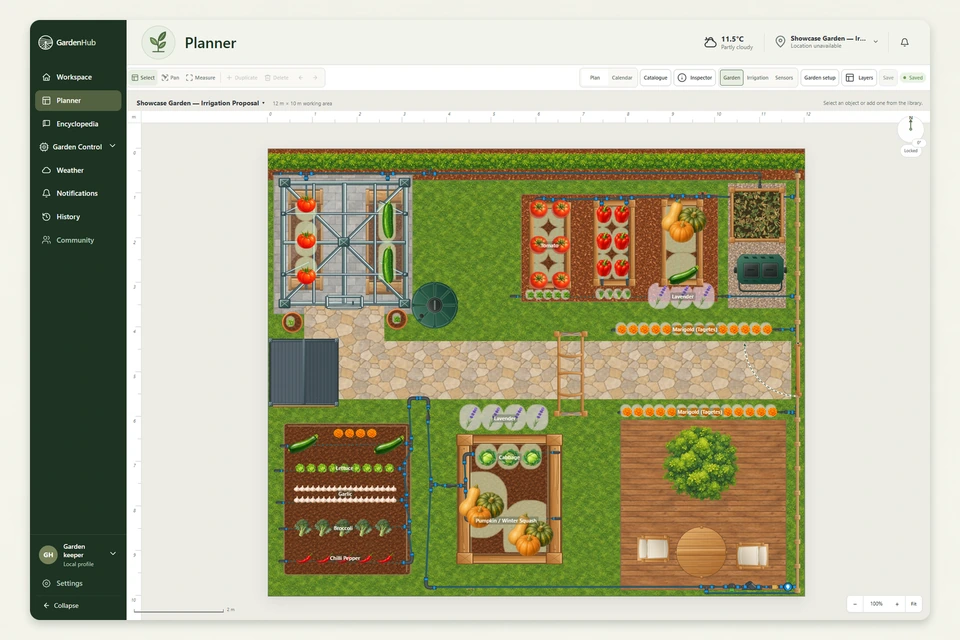Click the partly cloudy weather icon
Image resolution: width=960 pixels, height=640 pixels.
pyautogui.click(x=710, y=42)
